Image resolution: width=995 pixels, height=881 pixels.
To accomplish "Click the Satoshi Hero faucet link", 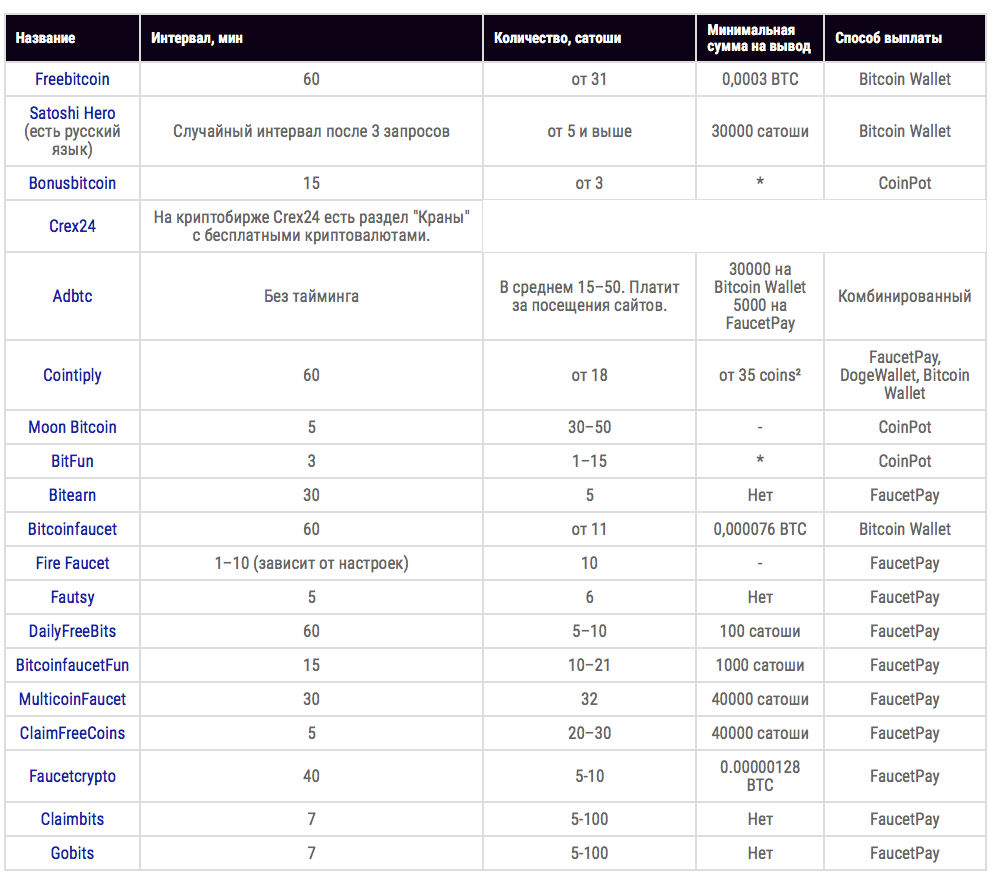I will (x=72, y=113).
